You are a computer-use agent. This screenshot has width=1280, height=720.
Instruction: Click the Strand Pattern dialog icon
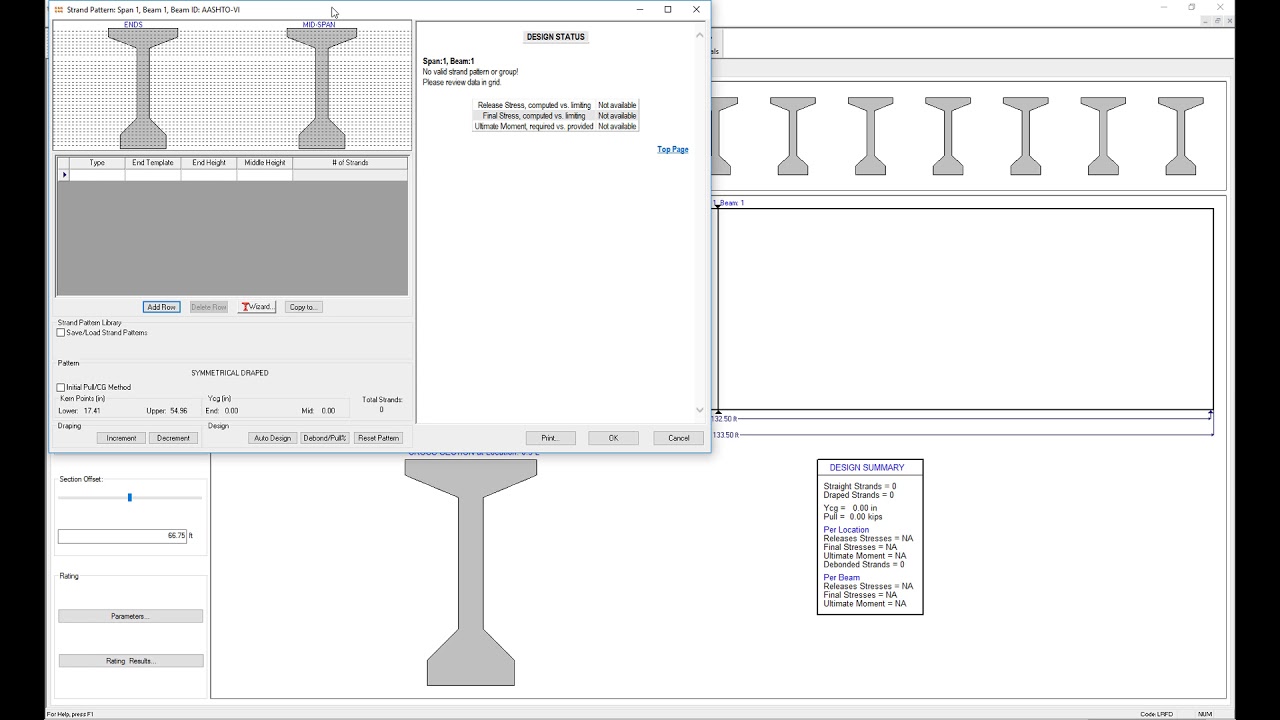(x=59, y=10)
